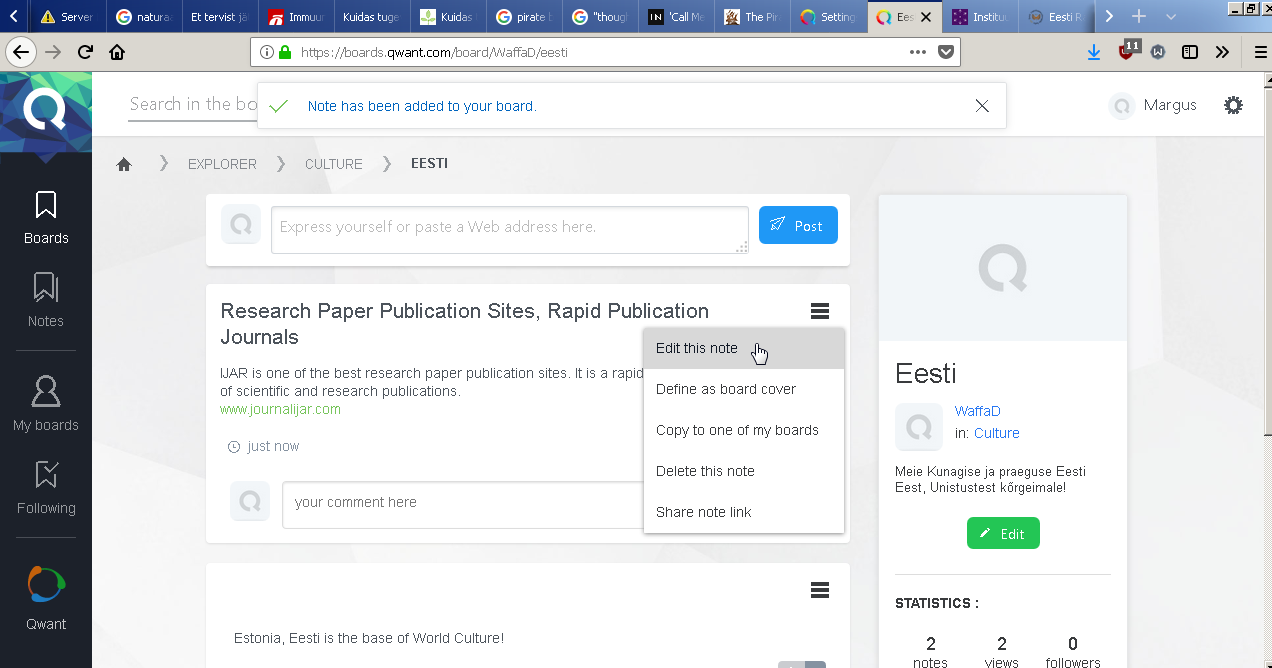The image size is (1272, 668).
Task: Open the settings gear next to Margus
Action: (1233, 105)
